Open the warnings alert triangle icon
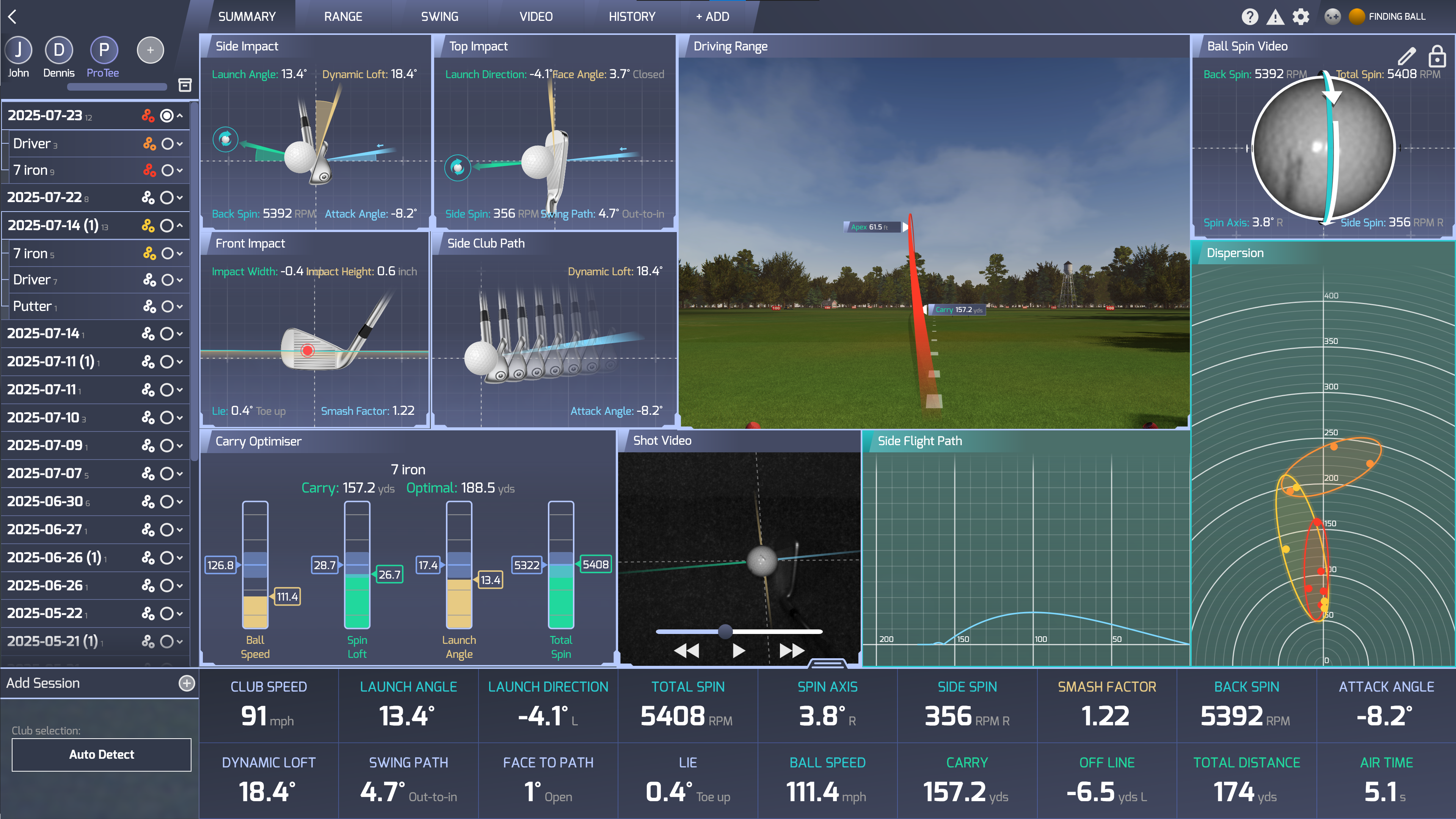Viewport: 1456px width, 819px height. click(1276, 16)
